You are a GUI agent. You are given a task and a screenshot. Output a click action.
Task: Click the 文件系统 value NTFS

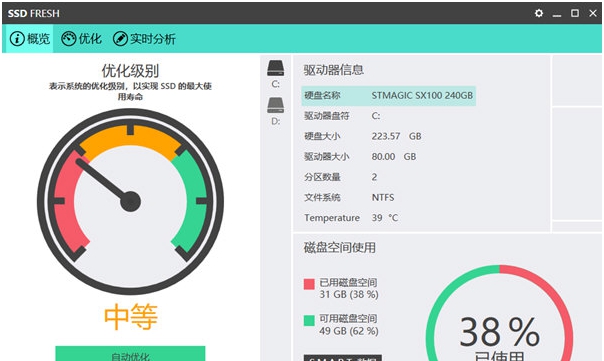click(x=383, y=198)
